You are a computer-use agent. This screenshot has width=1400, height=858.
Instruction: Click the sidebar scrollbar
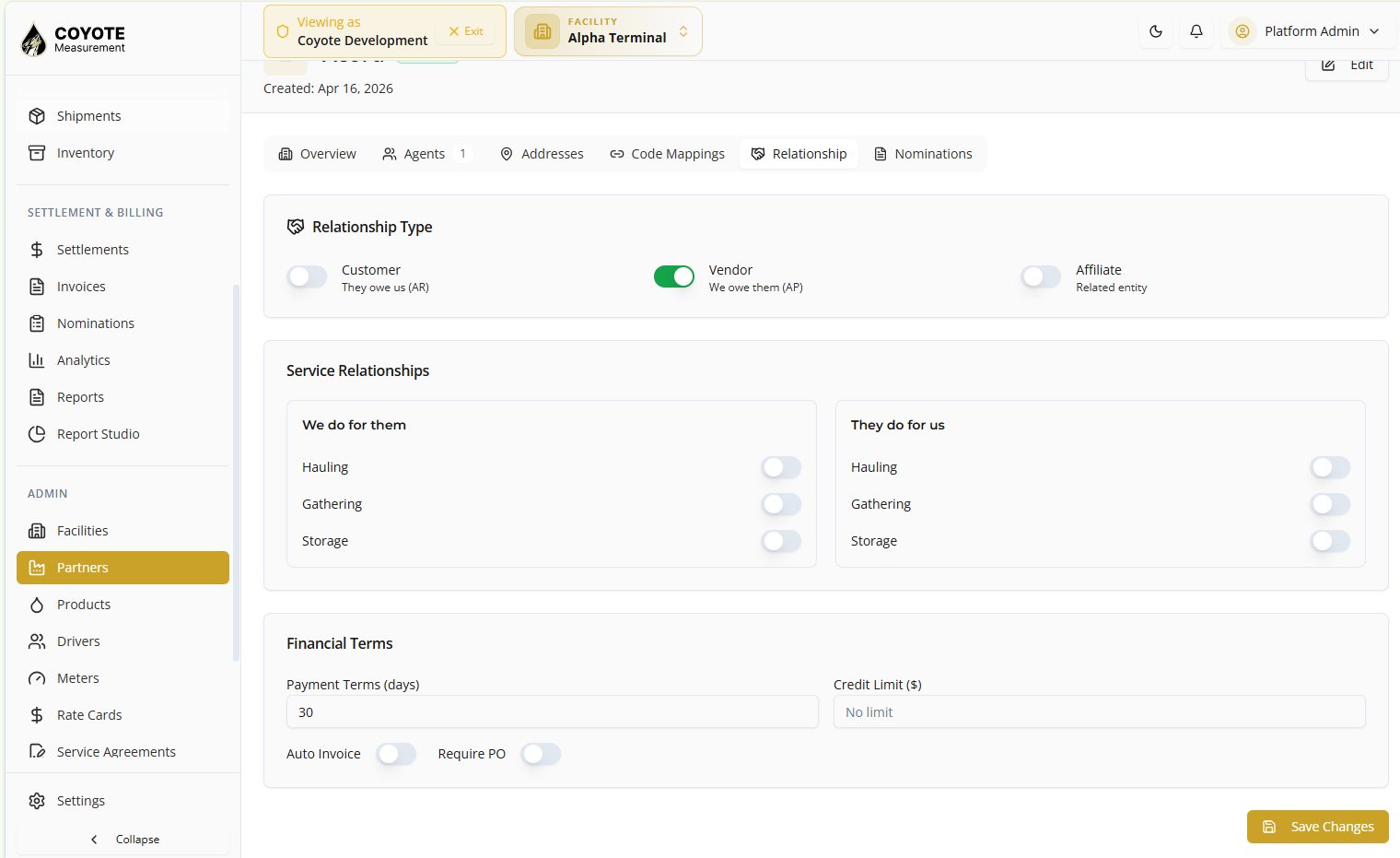click(236, 472)
